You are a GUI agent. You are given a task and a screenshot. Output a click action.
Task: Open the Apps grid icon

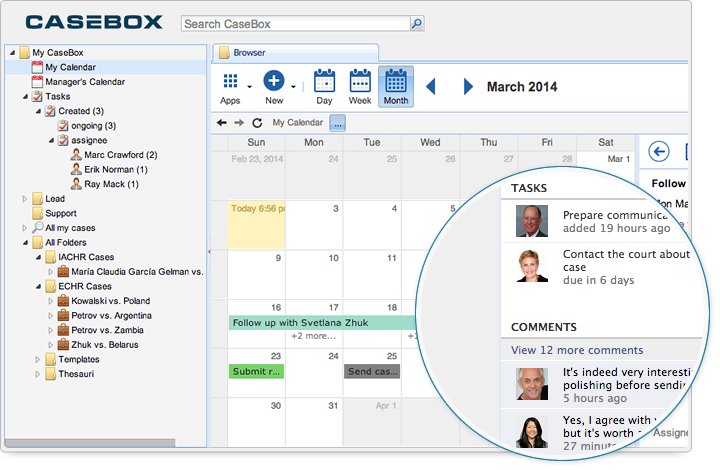(x=230, y=82)
